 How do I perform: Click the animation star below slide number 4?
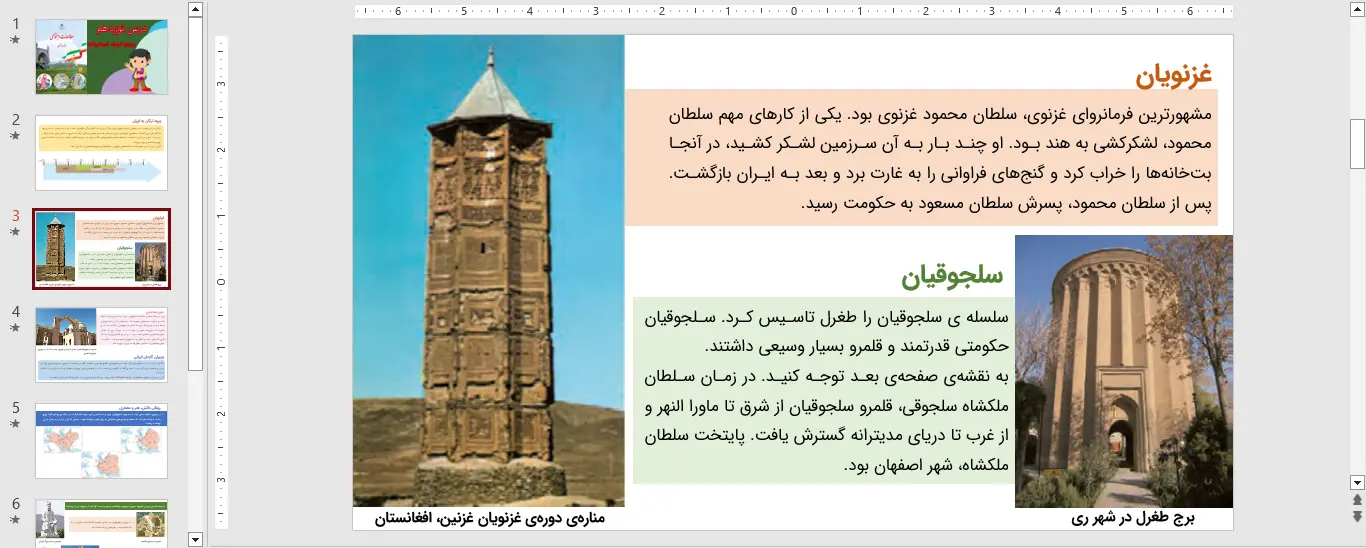15,328
